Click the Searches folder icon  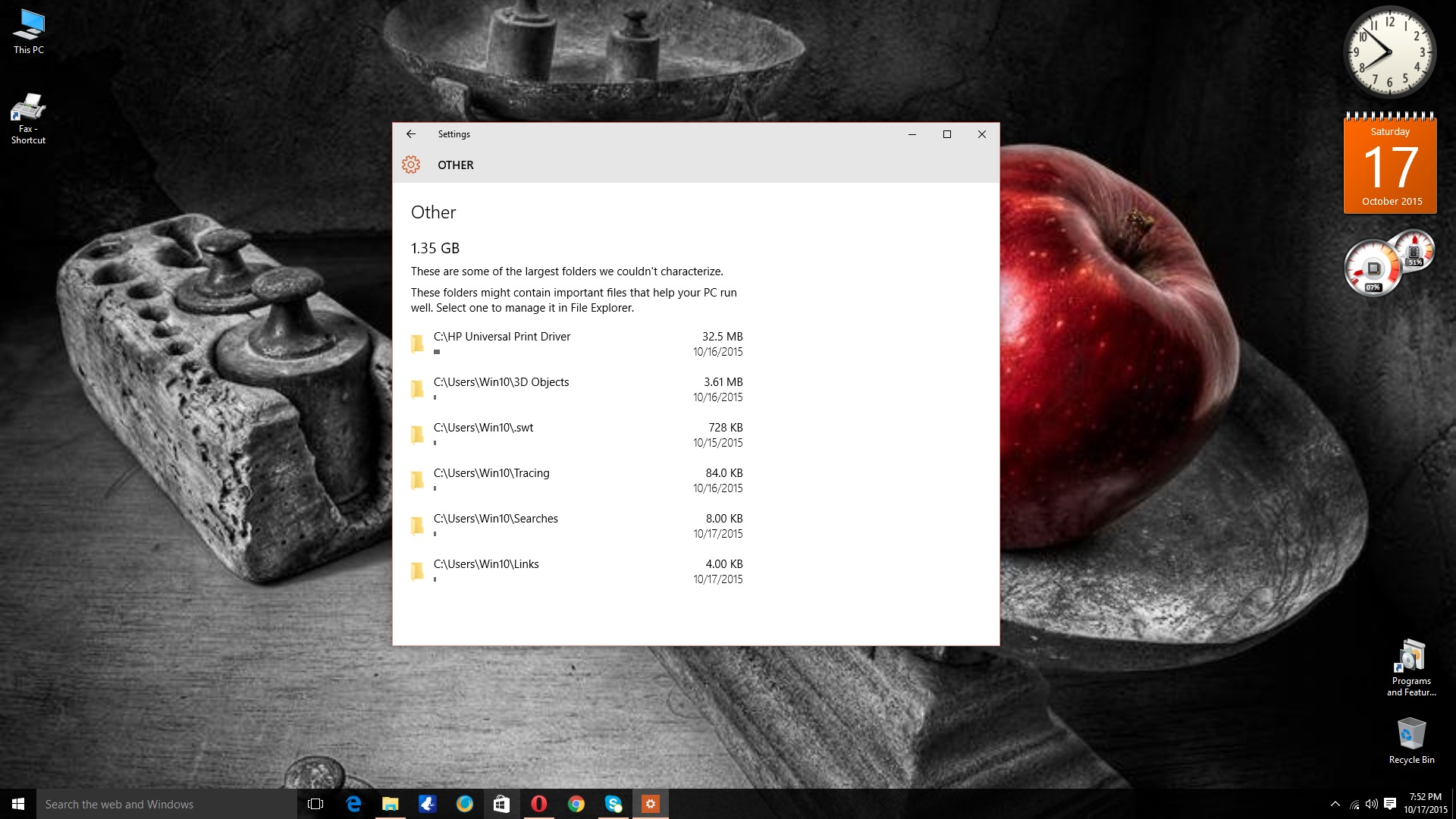click(417, 526)
